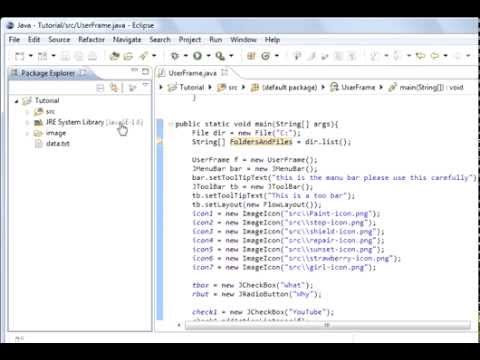Expand the src folder node
Image resolution: width=480 pixels, height=360 pixels.
tap(27, 112)
